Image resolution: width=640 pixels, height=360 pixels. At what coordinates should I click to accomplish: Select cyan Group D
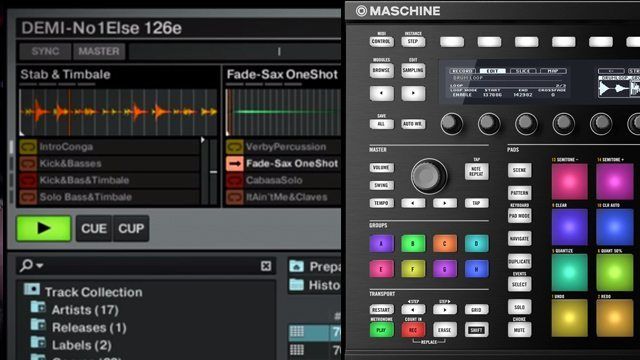coord(476,244)
